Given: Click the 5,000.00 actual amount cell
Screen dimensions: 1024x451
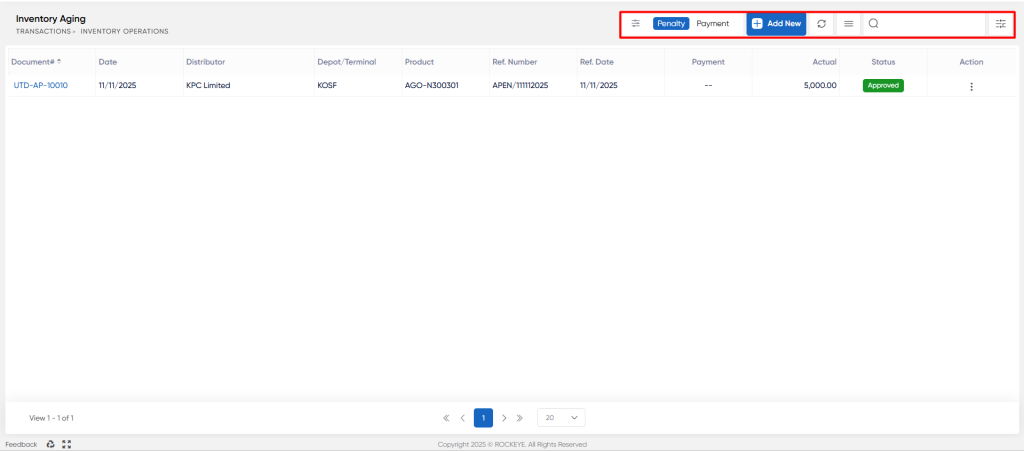Looking at the screenshot, I should click(820, 85).
